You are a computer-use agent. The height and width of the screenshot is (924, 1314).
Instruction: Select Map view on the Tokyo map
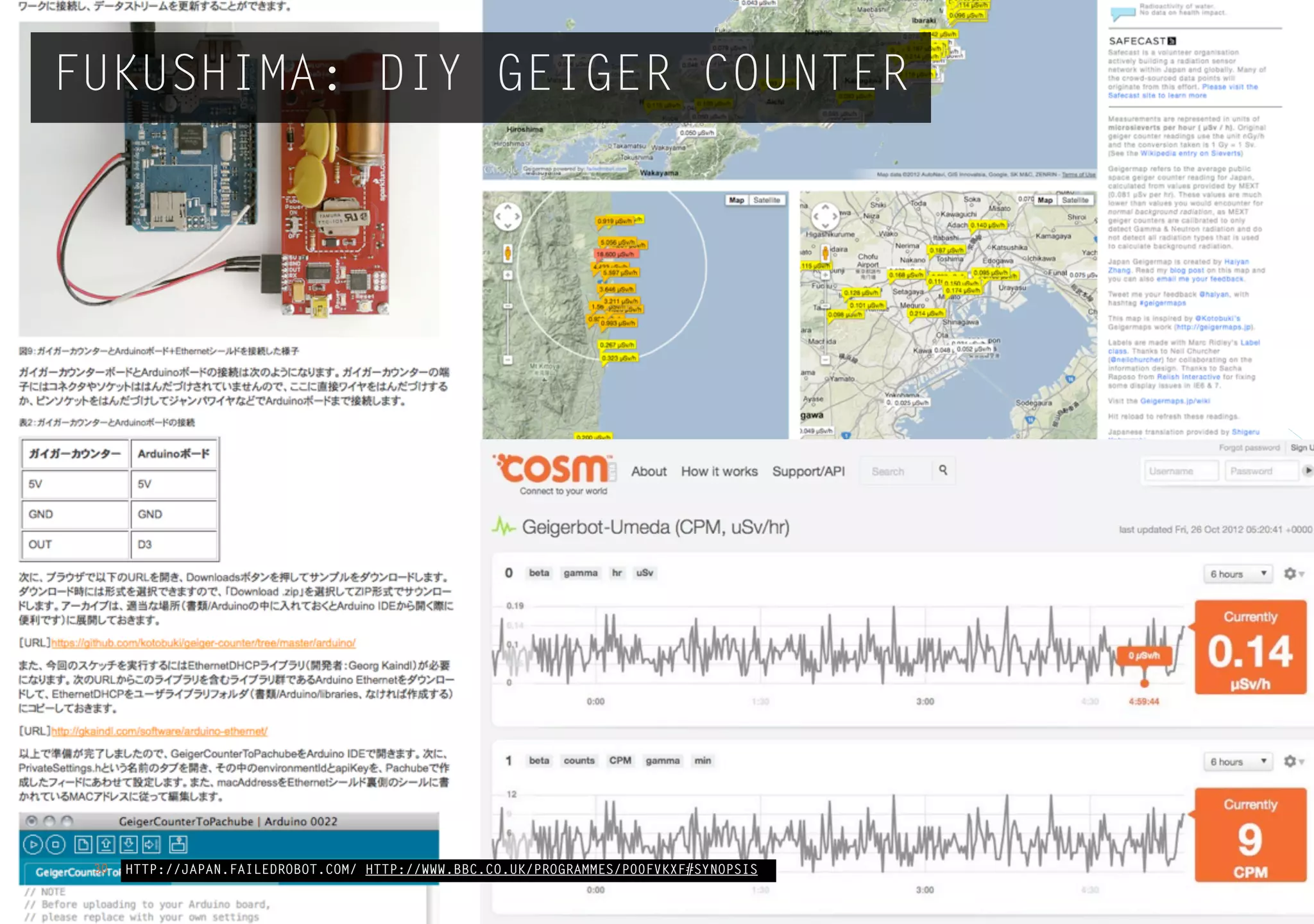coord(1045,200)
